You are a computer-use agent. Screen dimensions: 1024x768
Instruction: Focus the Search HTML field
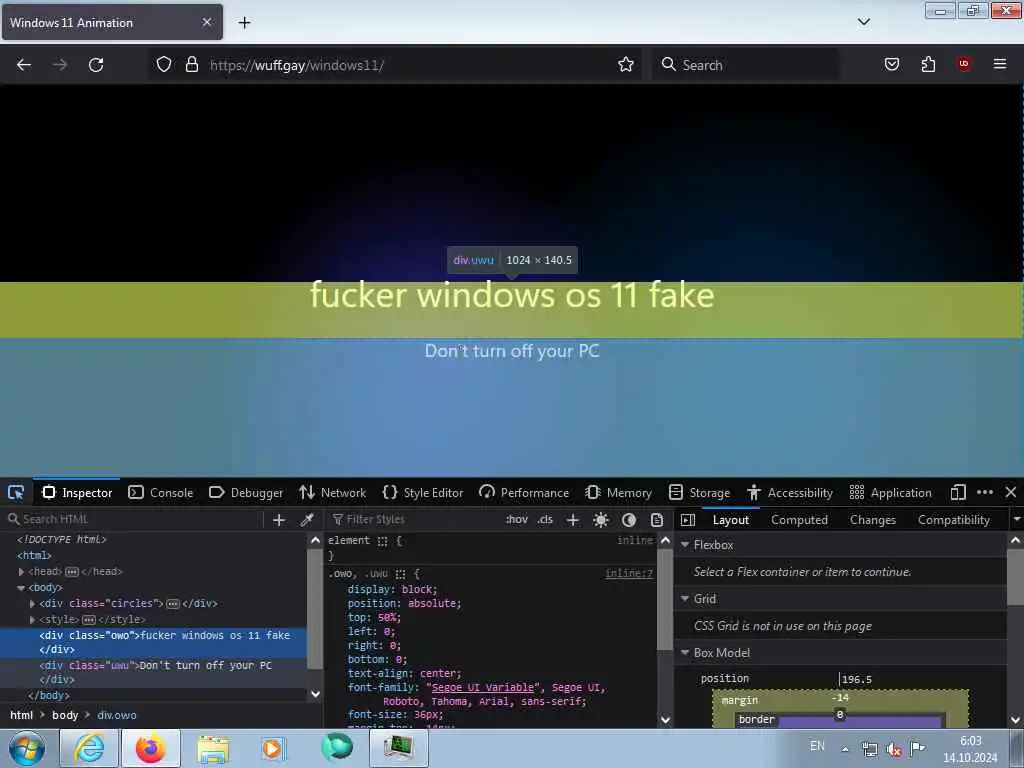[x=134, y=519]
